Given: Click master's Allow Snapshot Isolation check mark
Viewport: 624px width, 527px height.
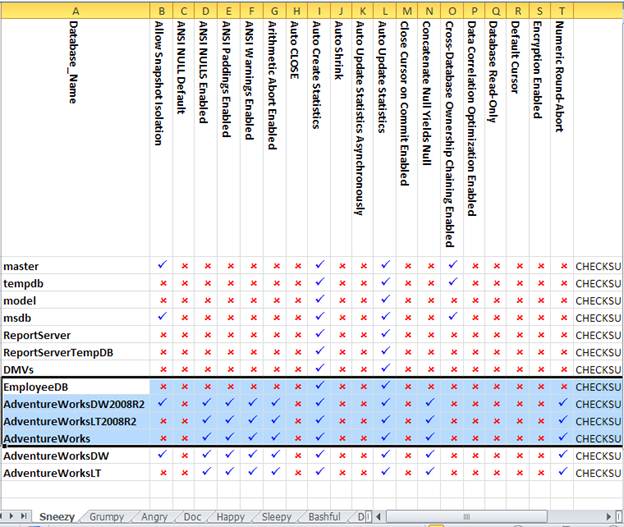Looking at the screenshot, I should [x=162, y=264].
